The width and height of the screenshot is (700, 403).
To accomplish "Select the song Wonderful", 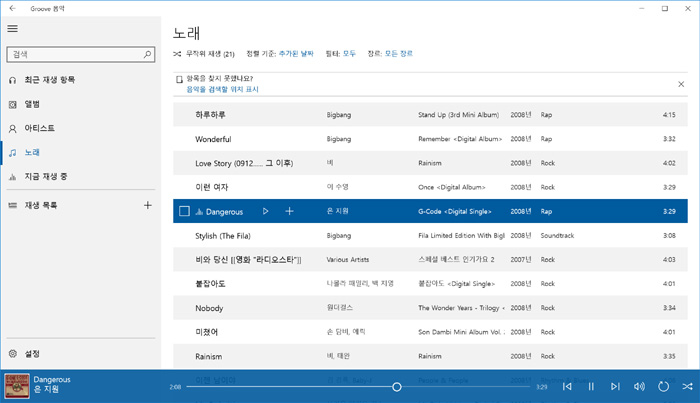I will point(213,139).
